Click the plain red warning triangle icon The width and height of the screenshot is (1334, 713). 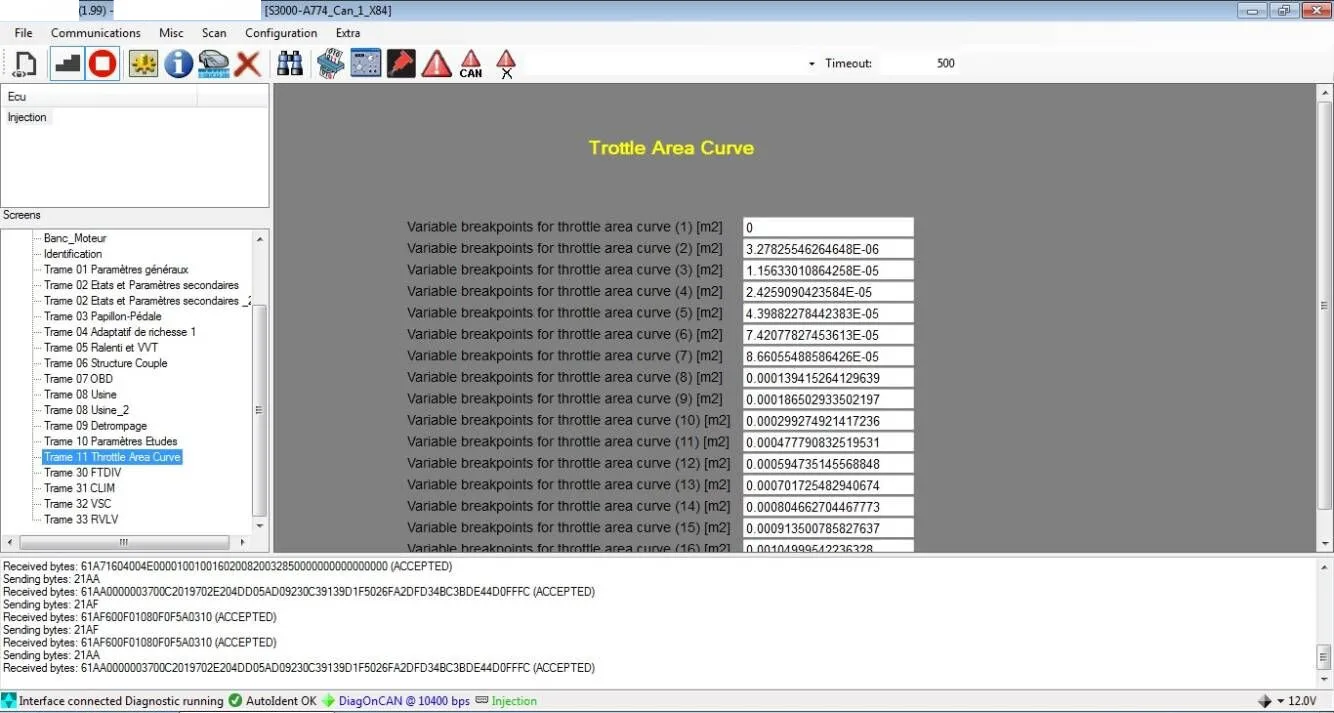point(436,64)
